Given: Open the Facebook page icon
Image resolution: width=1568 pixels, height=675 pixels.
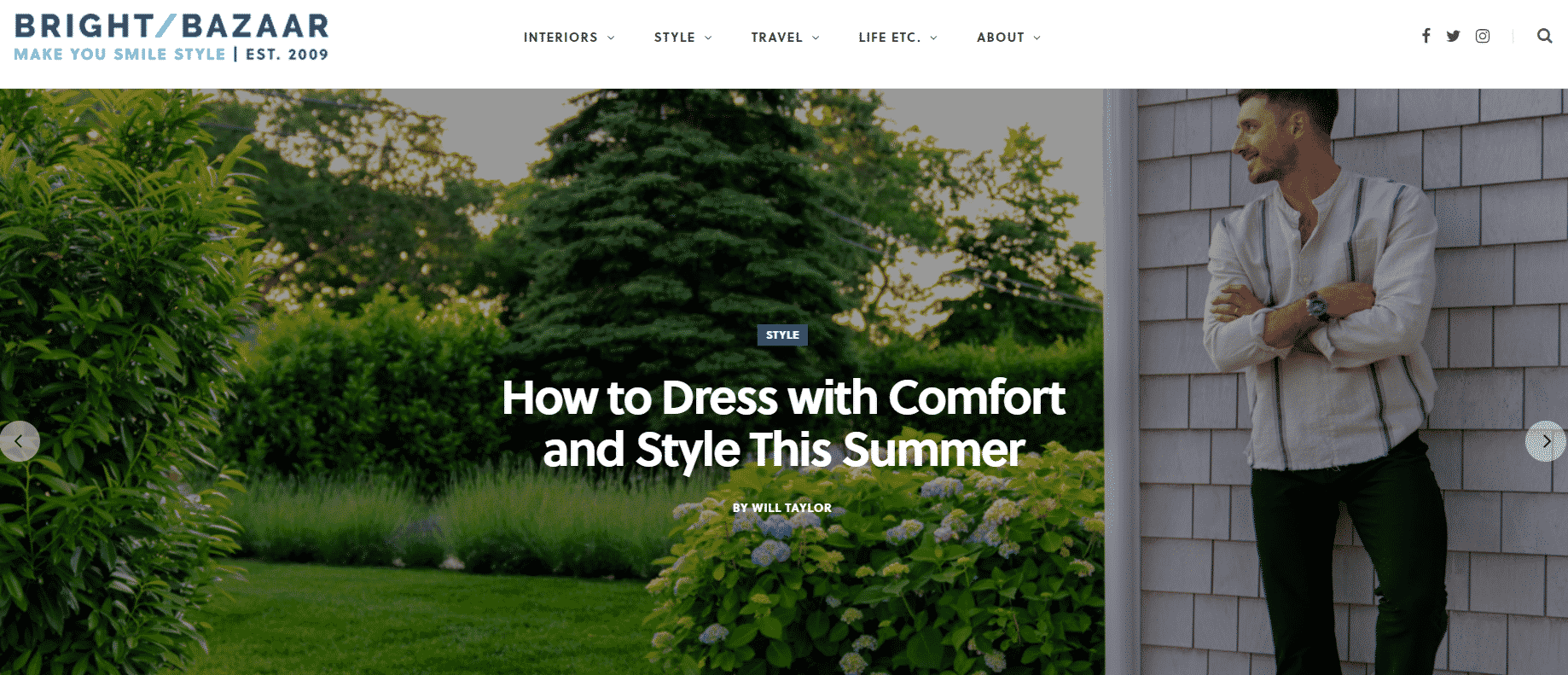Looking at the screenshot, I should point(1426,36).
